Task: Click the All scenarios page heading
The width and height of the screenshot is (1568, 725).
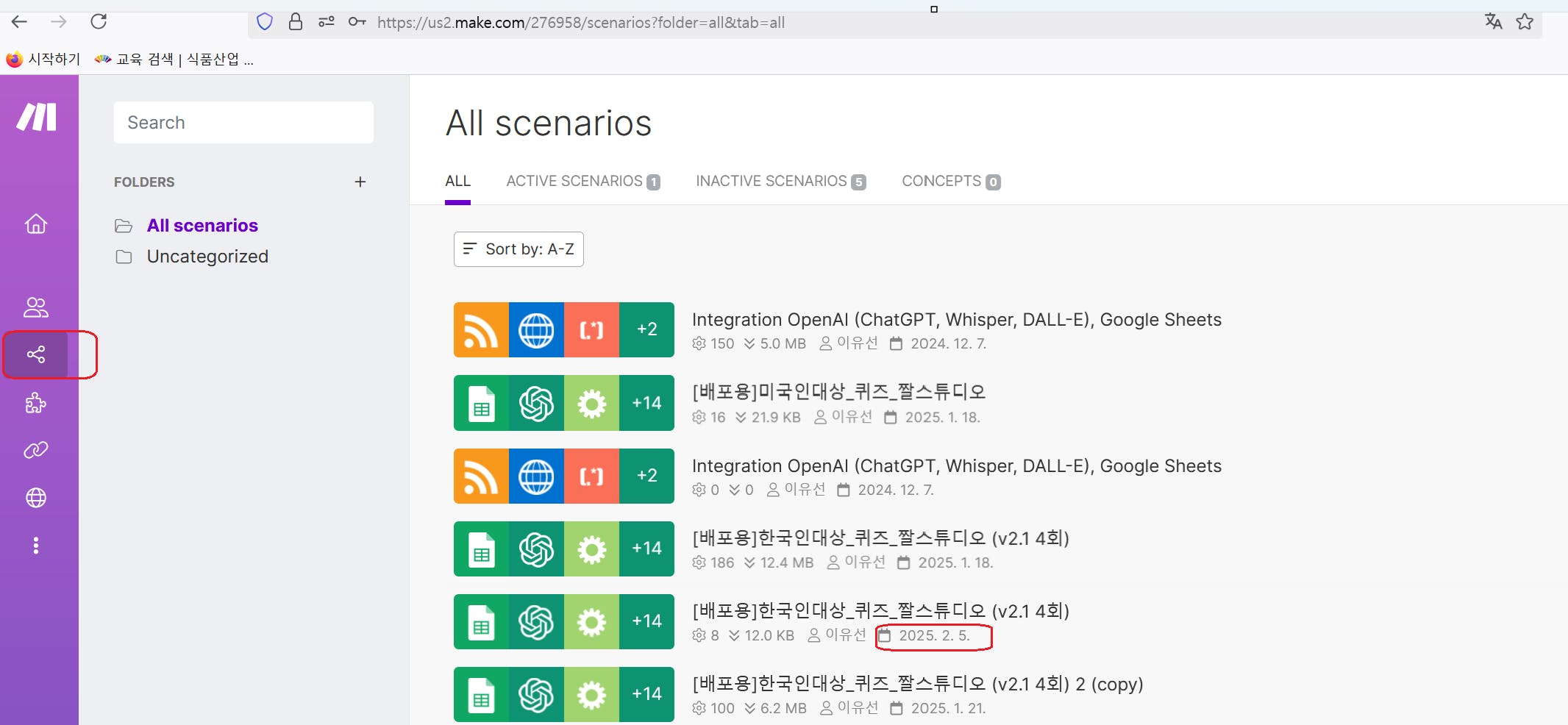Action: click(x=549, y=123)
